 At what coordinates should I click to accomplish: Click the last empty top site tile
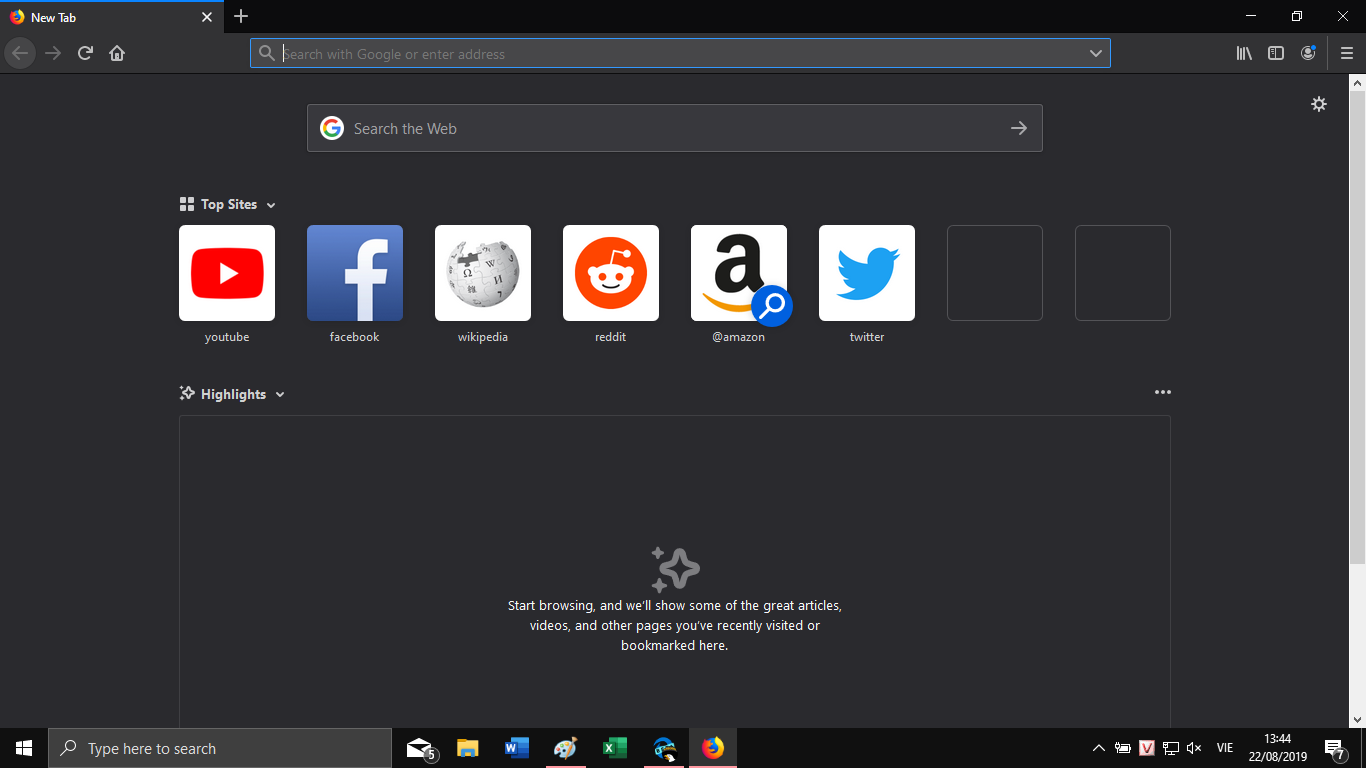coord(1123,273)
